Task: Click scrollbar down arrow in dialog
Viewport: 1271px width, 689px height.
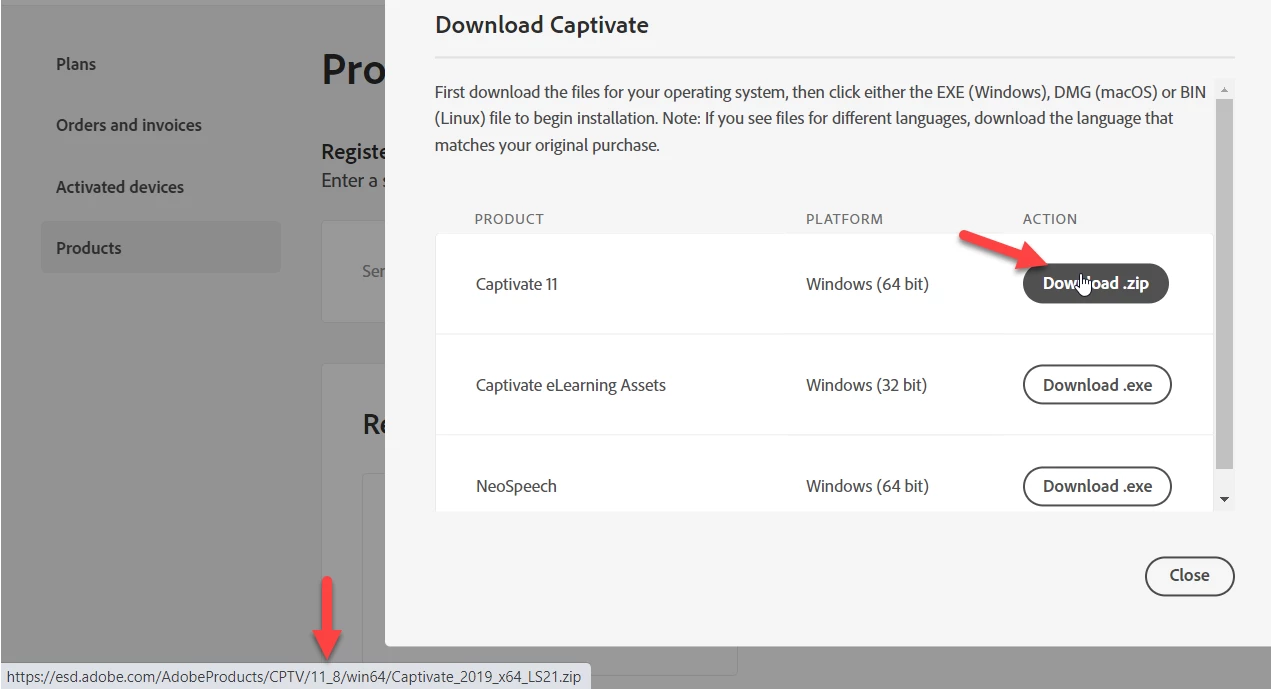Action: point(1225,499)
